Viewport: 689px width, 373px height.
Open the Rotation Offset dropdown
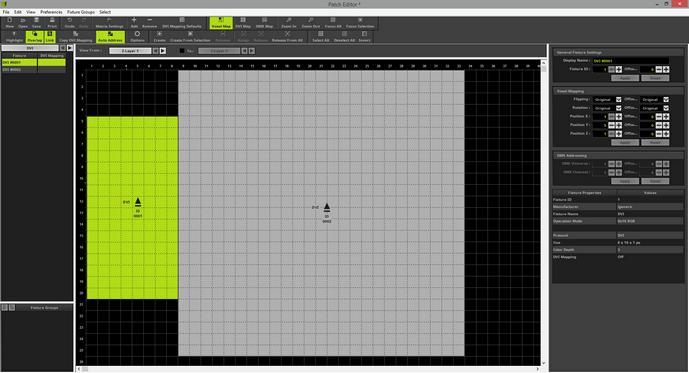pyautogui.click(x=654, y=108)
